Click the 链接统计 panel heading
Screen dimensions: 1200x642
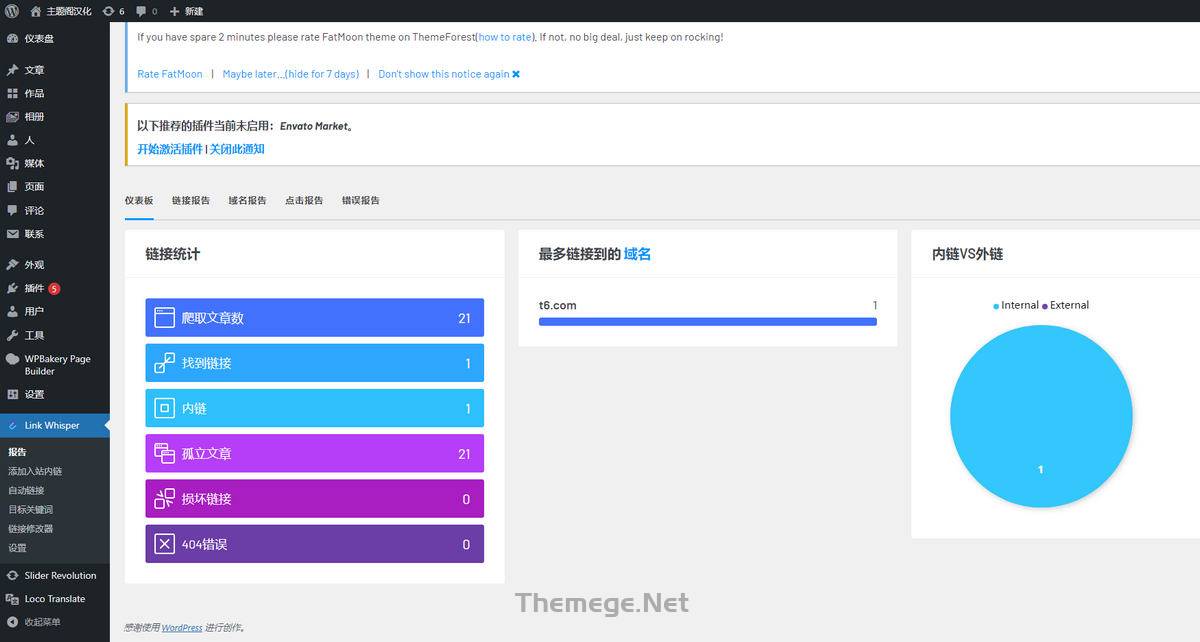(x=173, y=254)
